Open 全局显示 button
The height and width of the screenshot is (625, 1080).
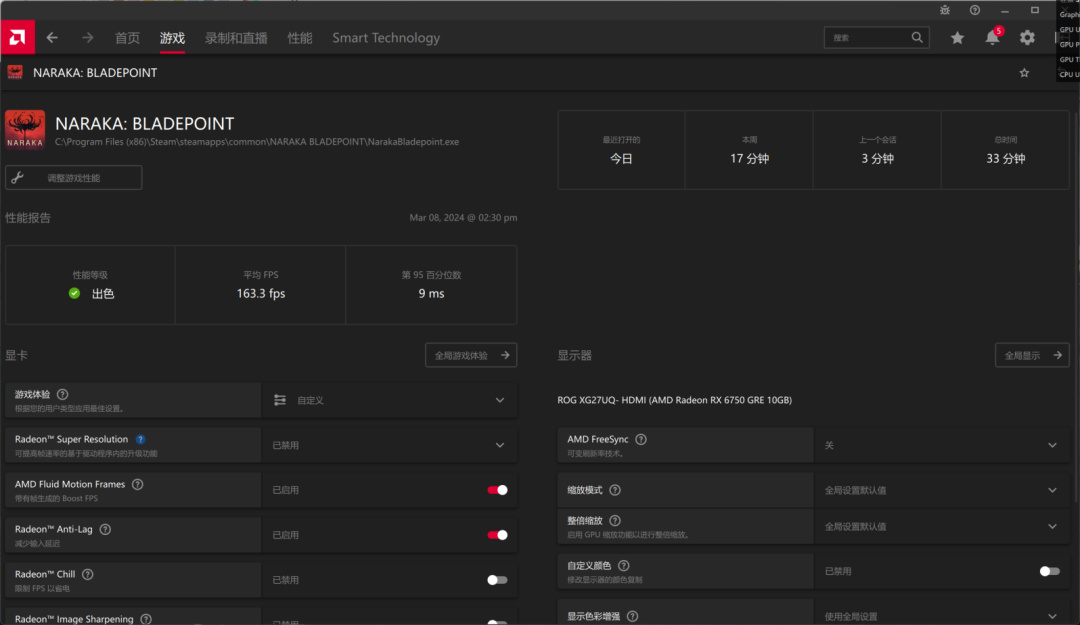point(1032,356)
